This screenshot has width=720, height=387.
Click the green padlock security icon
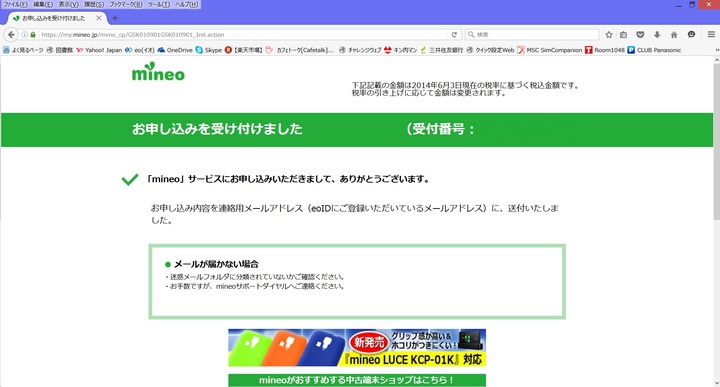(33, 34)
